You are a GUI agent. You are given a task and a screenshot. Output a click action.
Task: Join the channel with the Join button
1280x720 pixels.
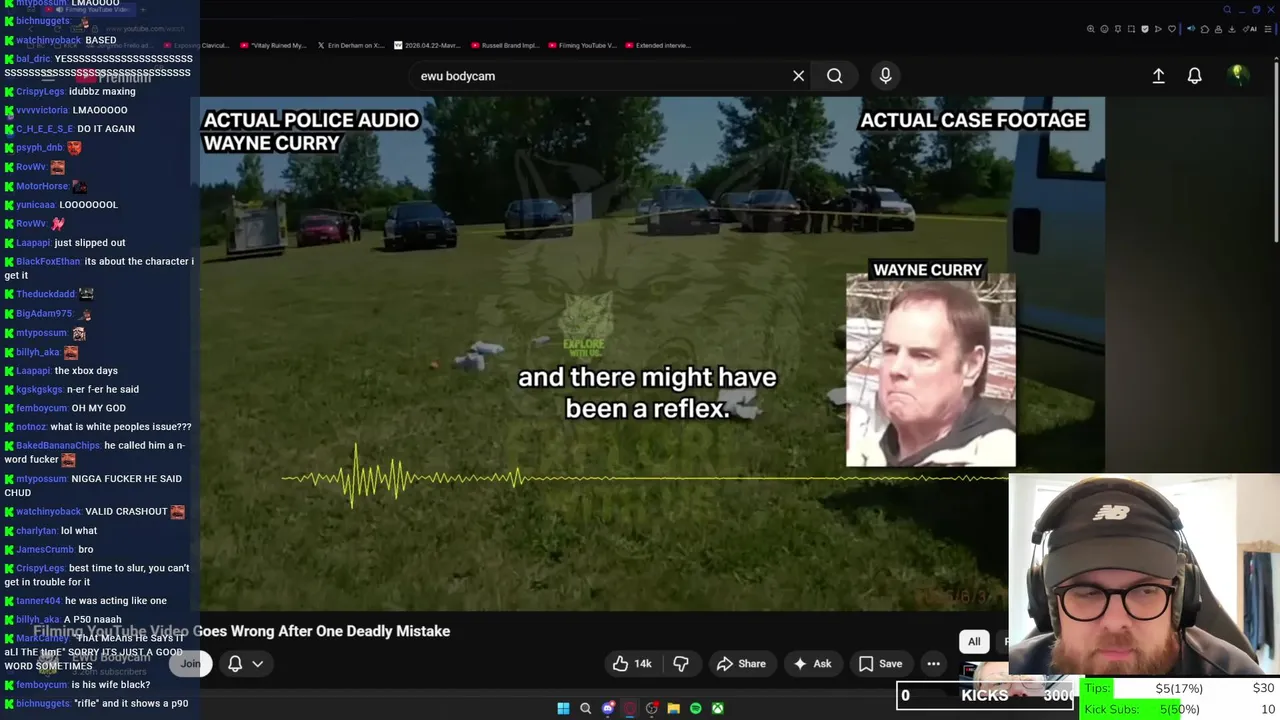click(190, 663)
